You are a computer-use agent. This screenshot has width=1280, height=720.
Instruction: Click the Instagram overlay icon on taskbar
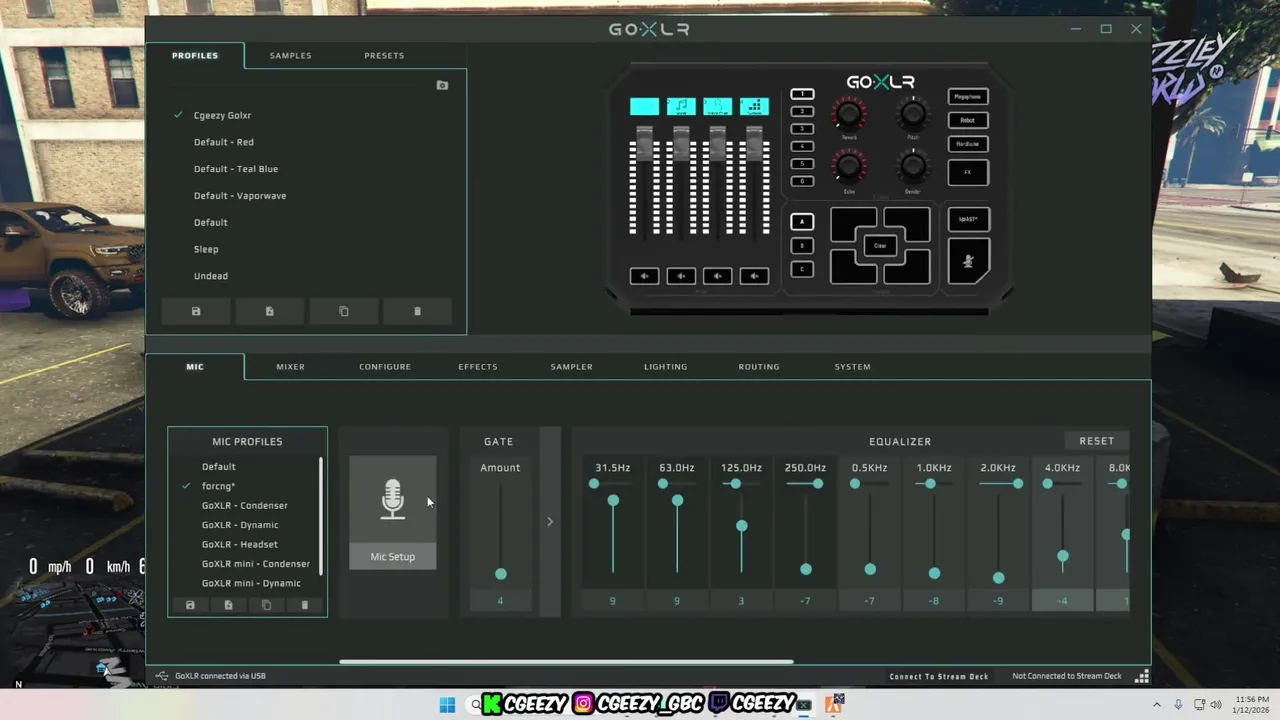583,704
